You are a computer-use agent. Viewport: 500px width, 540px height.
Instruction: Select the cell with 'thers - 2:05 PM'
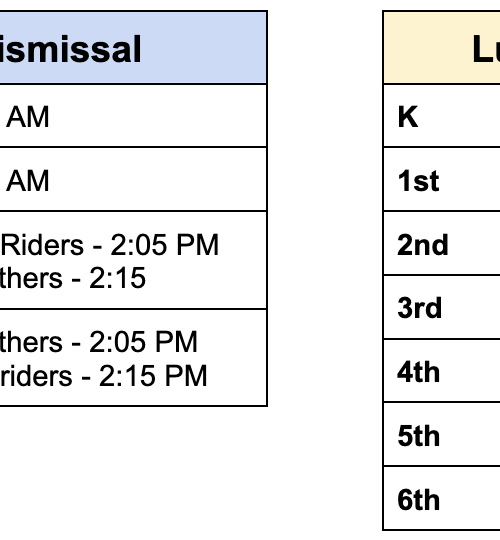pyautogui.click(x=133, y=358)
